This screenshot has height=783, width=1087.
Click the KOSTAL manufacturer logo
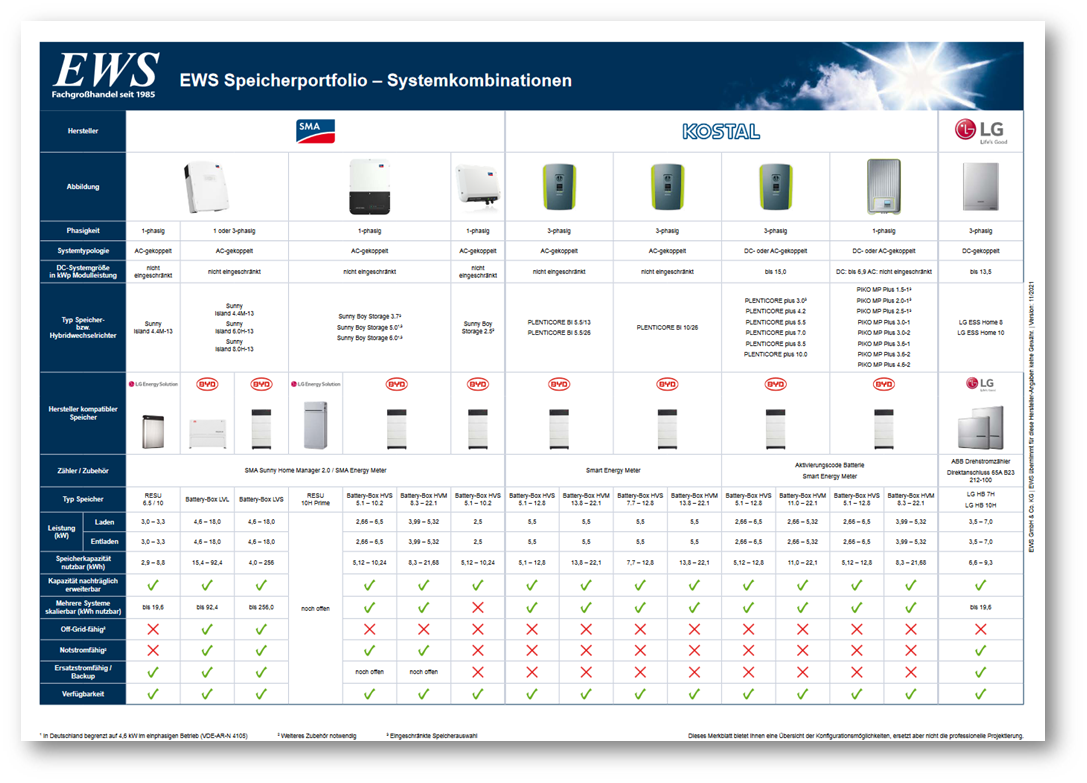pos(720,131)
